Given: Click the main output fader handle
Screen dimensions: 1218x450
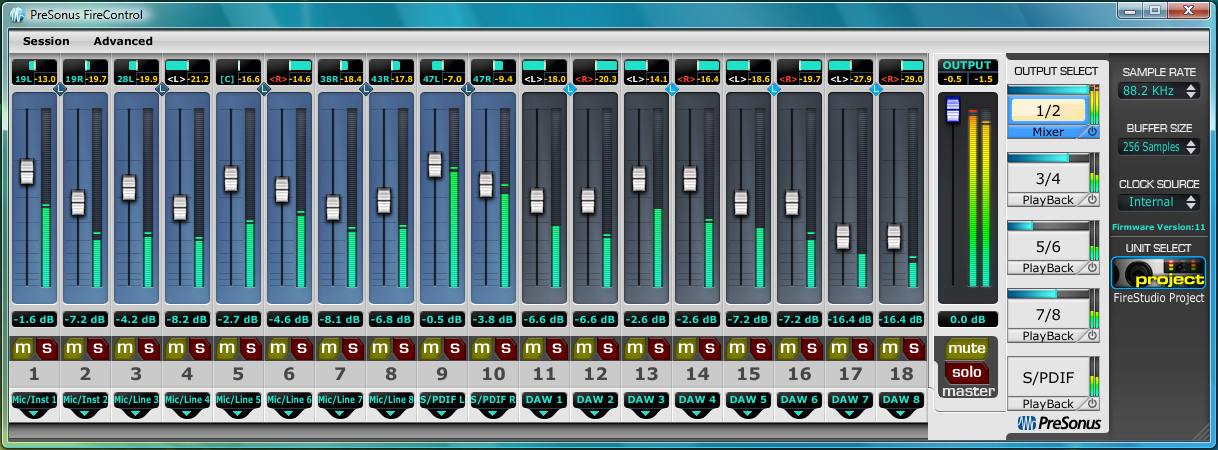Looking at the screenshot, I should pos(953,111).
